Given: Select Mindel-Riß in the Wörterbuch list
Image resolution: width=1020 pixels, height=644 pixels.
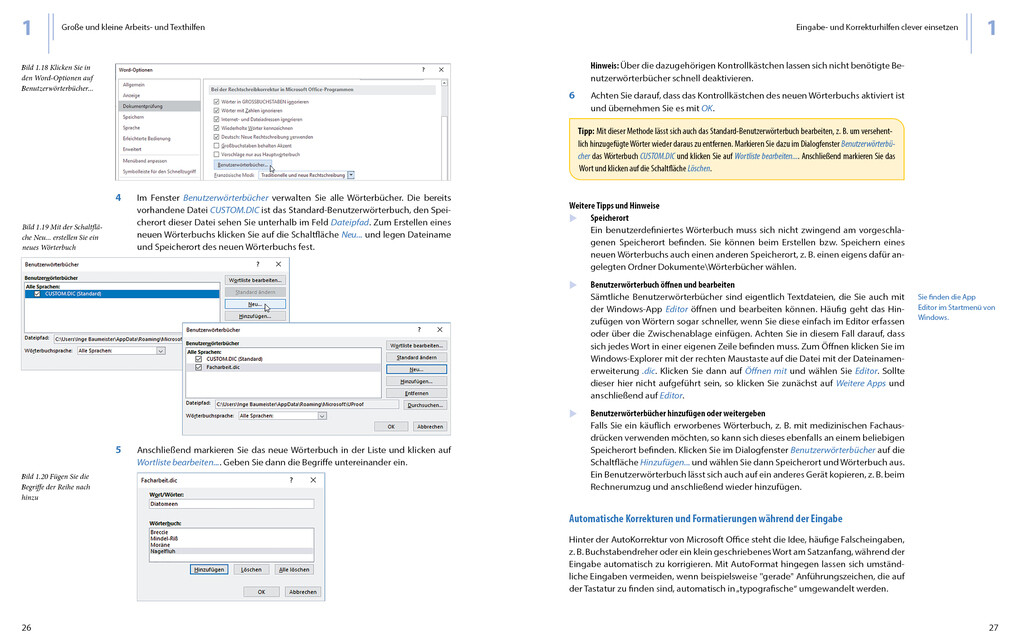Looking at the screenshot, I should (x=164, y=539).
